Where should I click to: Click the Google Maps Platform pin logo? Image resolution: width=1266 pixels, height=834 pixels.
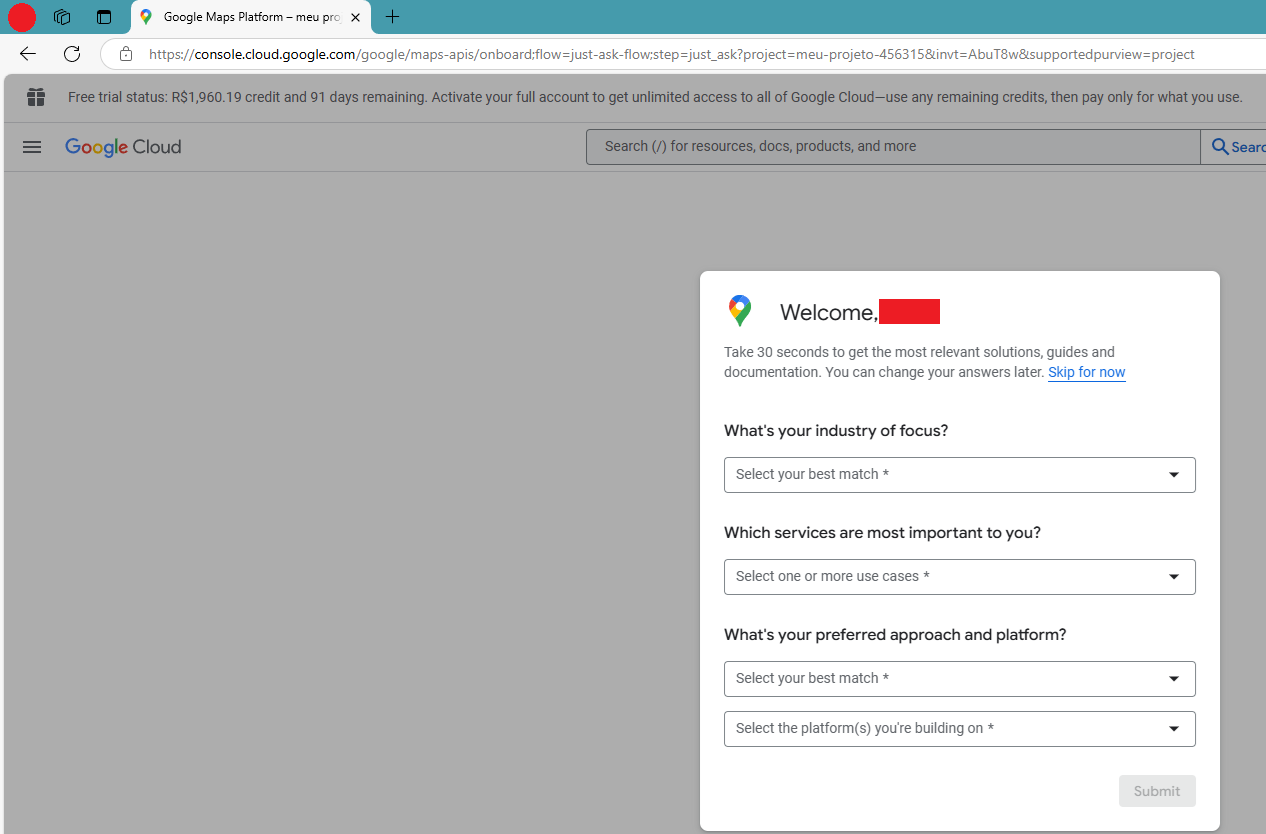[x=739, y=310]
